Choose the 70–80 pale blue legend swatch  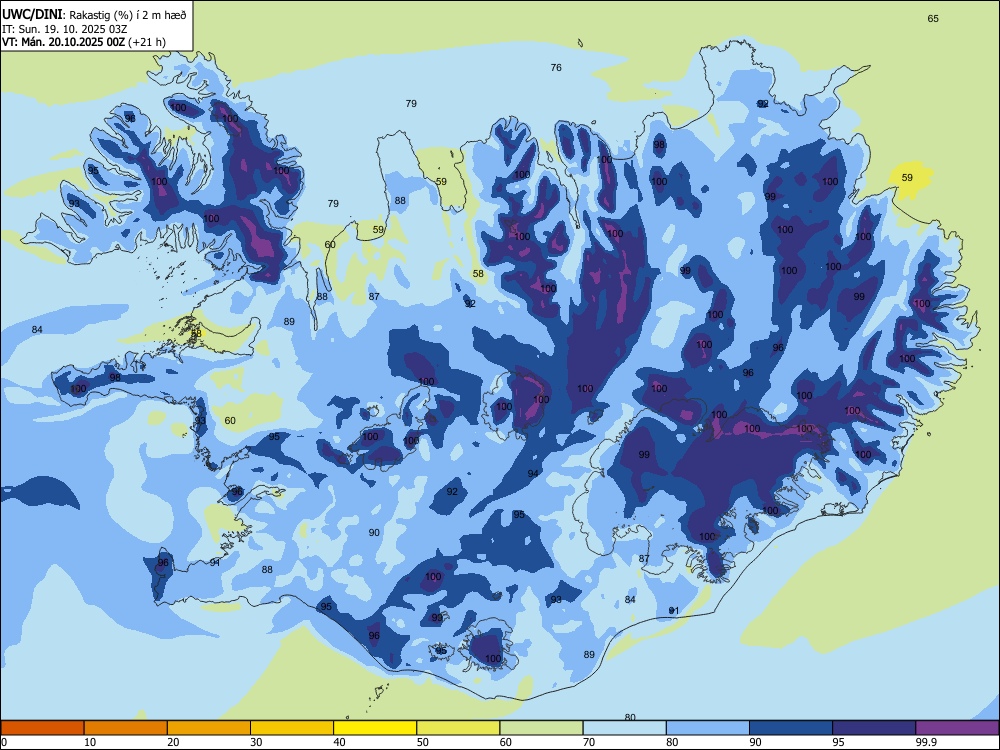624,728
